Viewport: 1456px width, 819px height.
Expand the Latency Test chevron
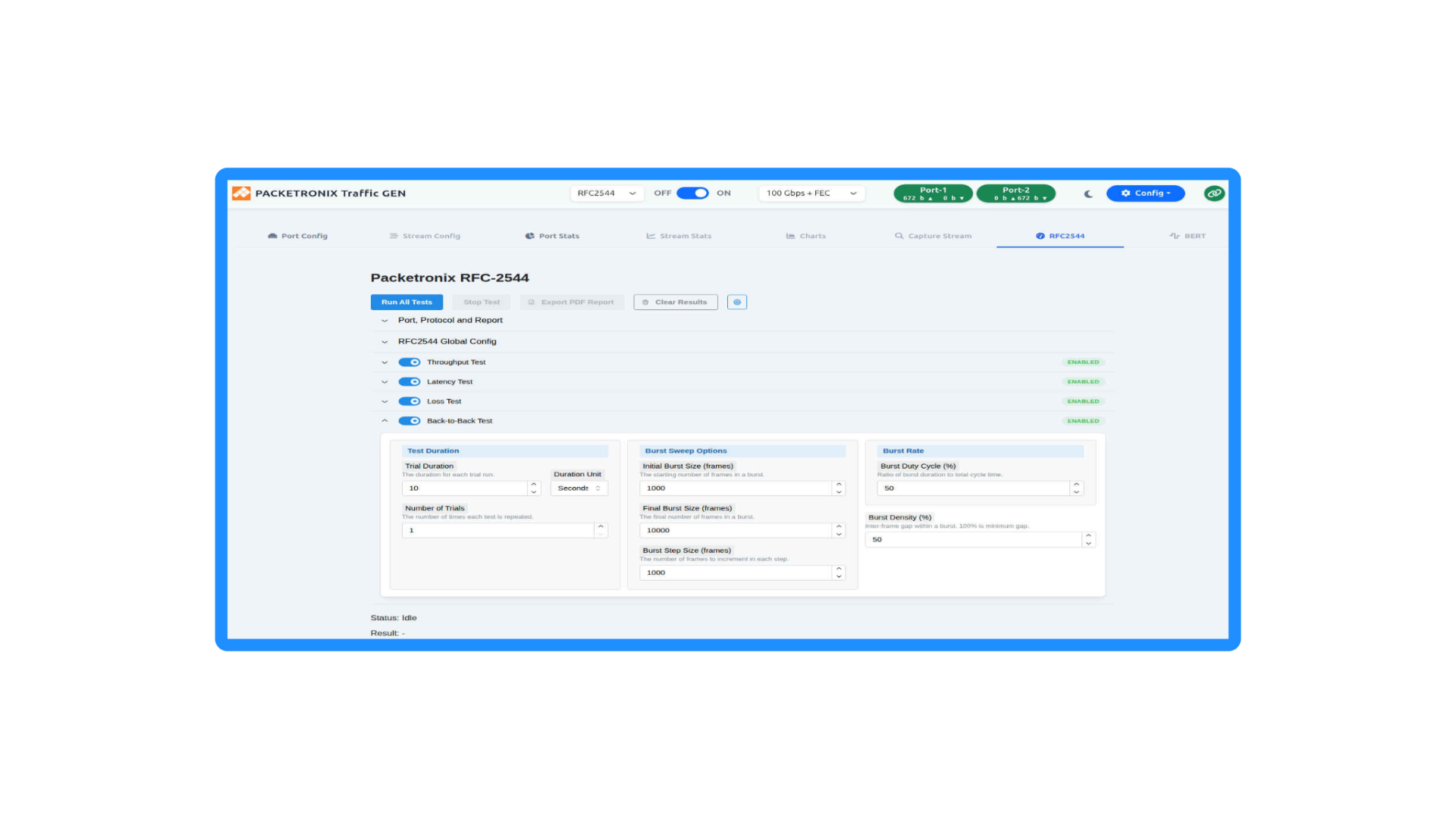click(x=384, y=382)
